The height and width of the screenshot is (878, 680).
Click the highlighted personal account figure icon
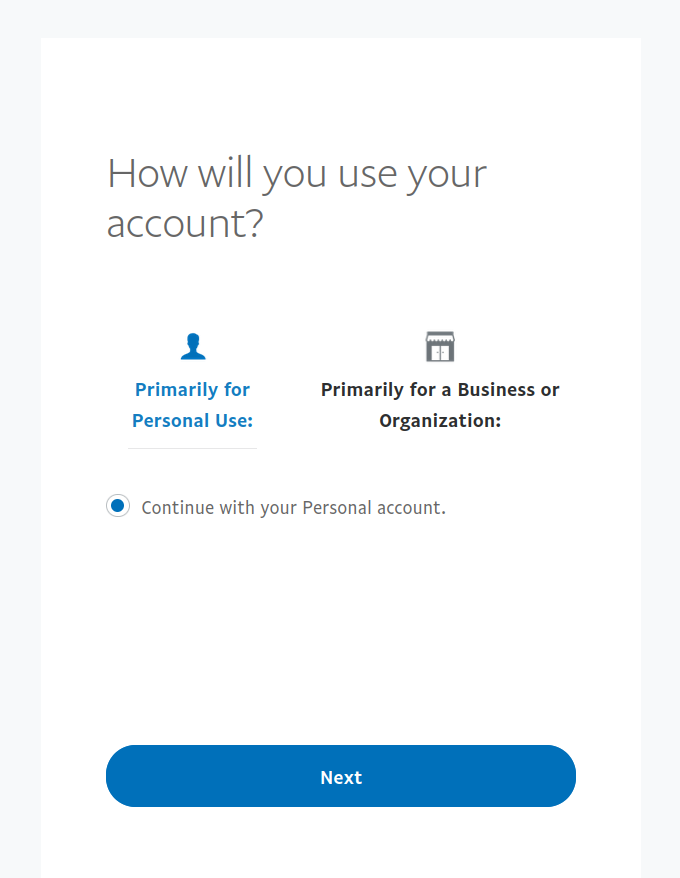[192, 344]
